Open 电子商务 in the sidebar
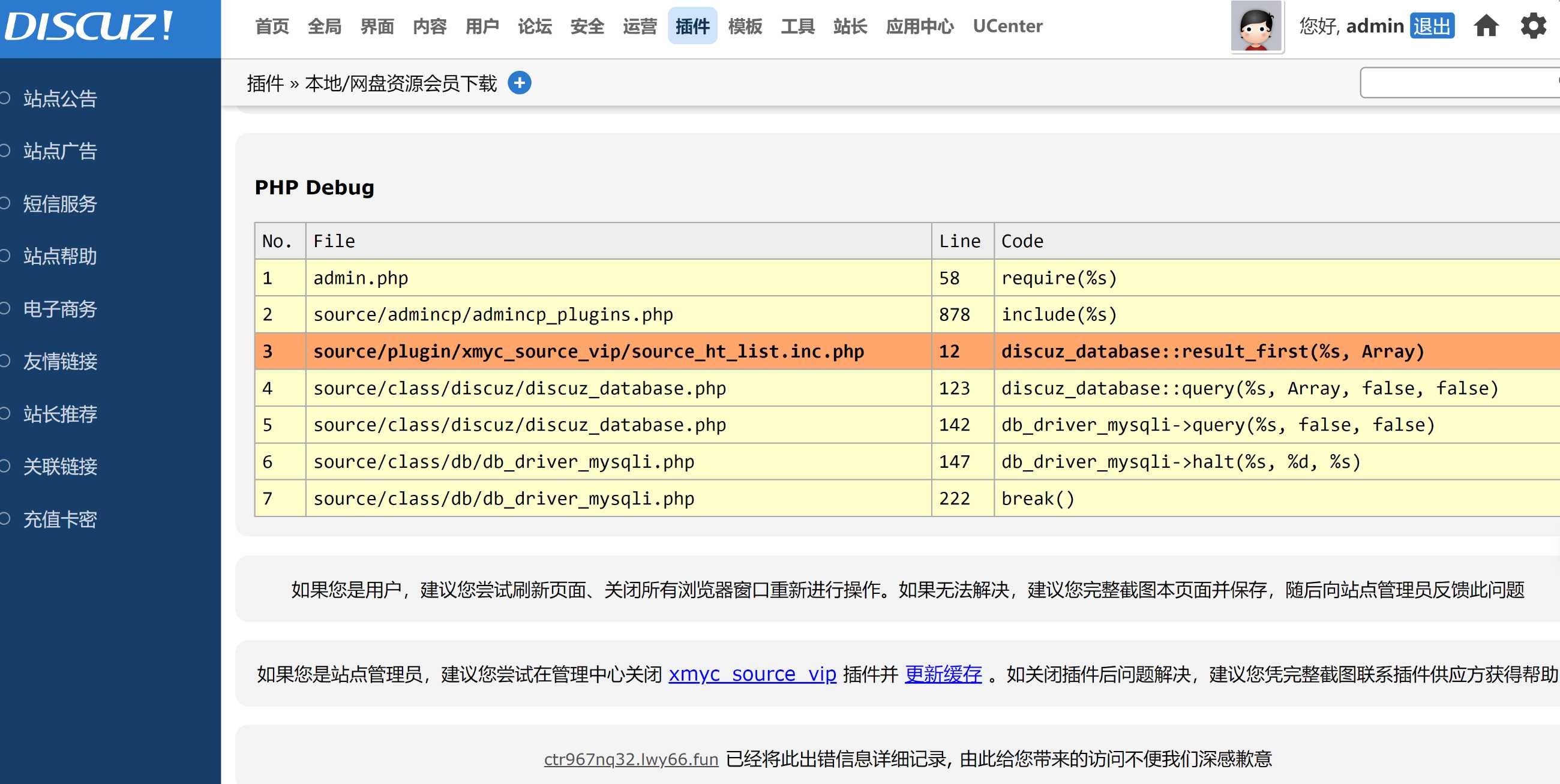 click(x=59, y=310)
